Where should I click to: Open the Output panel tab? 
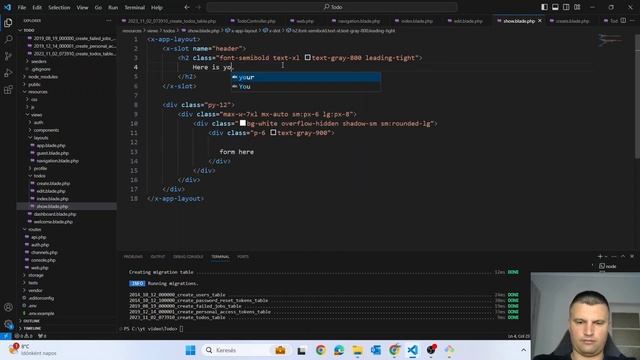pyautogui.click(x=158, y=257)
